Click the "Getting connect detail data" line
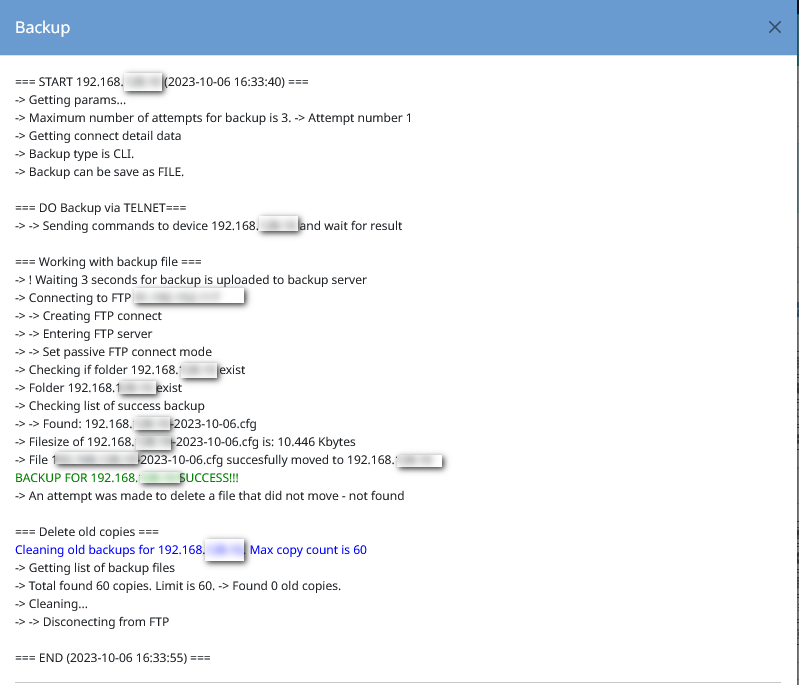This screenshot has height=685, width=799. [x=98, y=136]
